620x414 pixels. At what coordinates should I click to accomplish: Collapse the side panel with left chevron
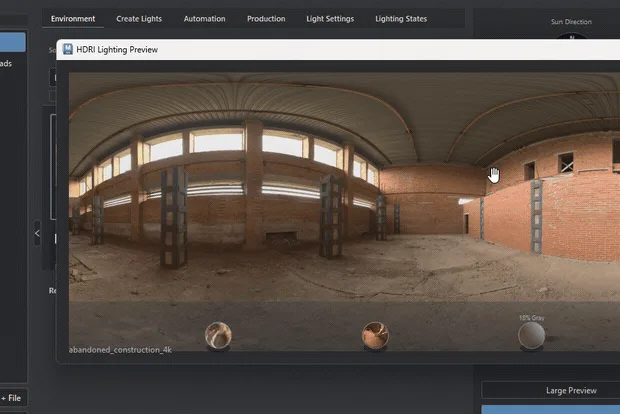[37, 233]
